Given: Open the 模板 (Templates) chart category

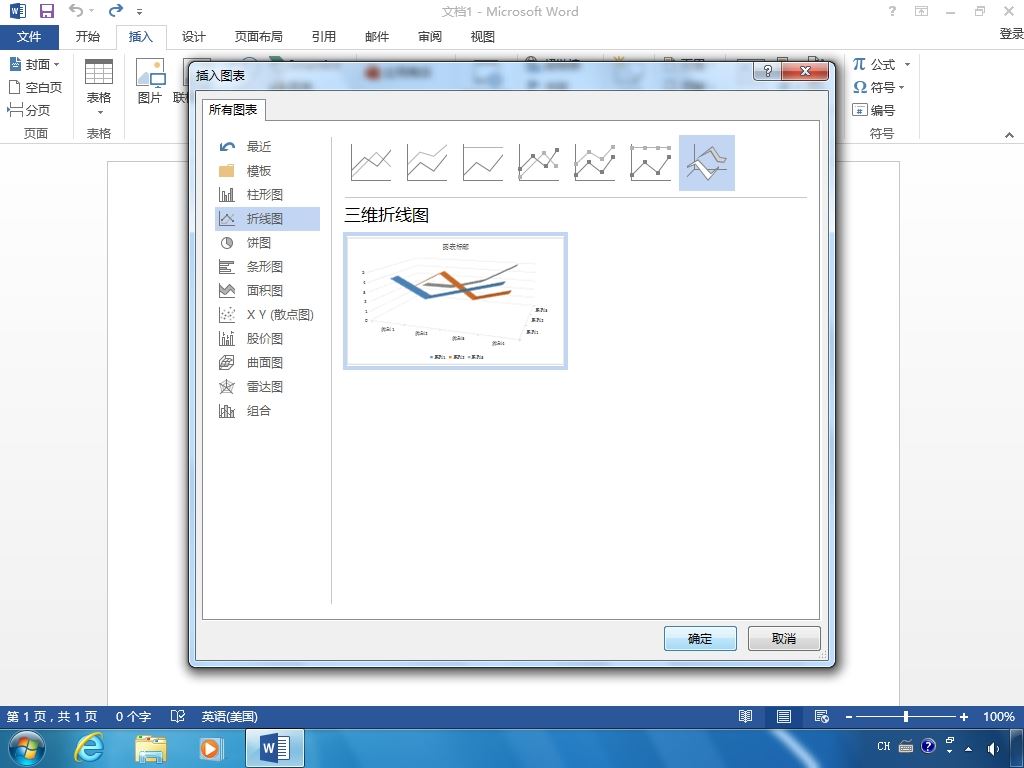Looking at the screenshot, I should pyautogui.click(x=267, y=171).
